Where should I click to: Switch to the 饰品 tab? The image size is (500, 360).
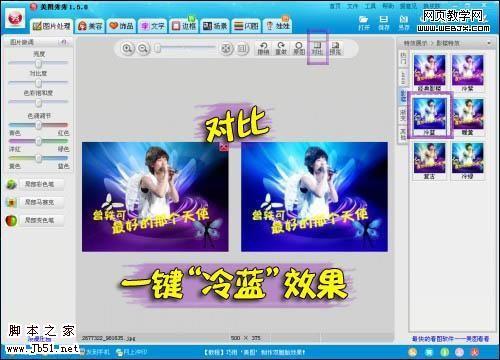[x=121, y=26]
